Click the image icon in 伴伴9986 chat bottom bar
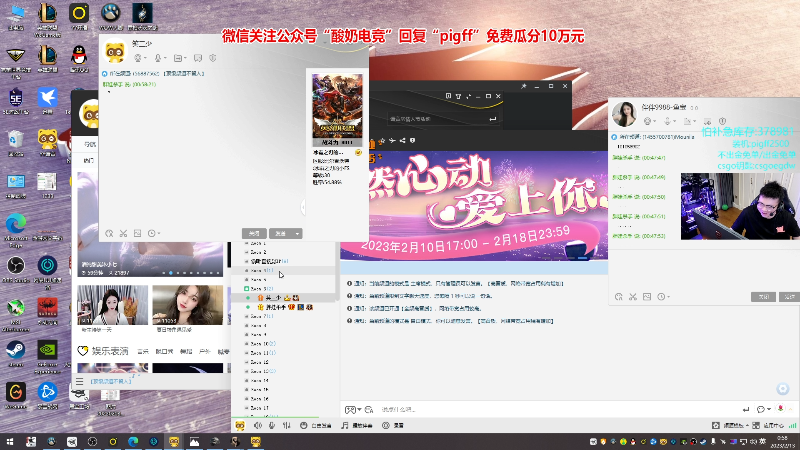Viewport: 800px width, 450px height. pyautogui.click(x=647, y=296)
